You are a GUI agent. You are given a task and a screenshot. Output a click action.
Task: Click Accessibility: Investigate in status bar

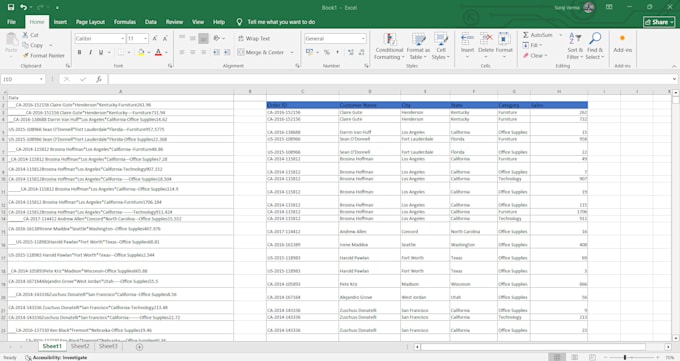point(56,358)
